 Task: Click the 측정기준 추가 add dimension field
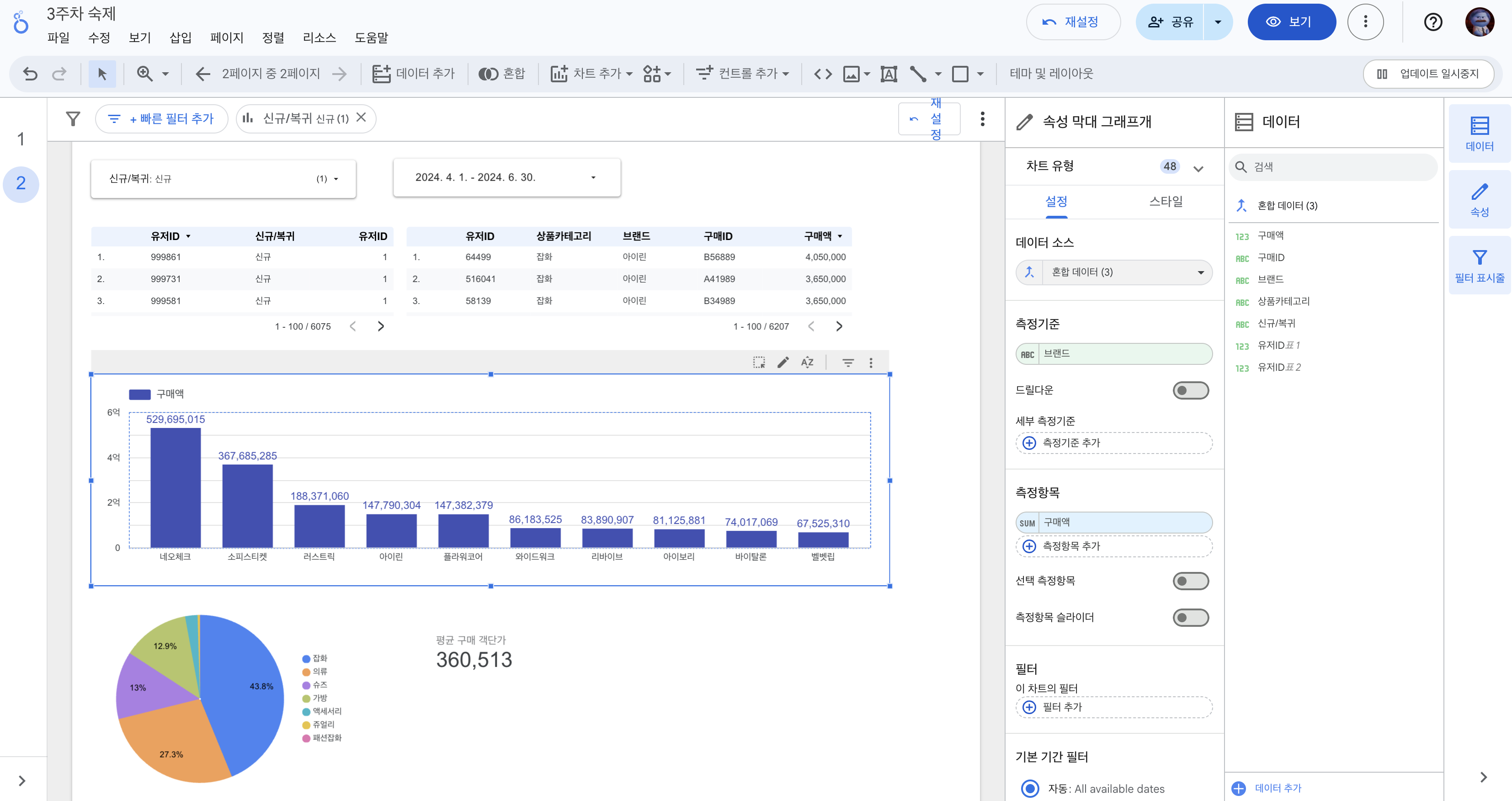point(1113,443)
